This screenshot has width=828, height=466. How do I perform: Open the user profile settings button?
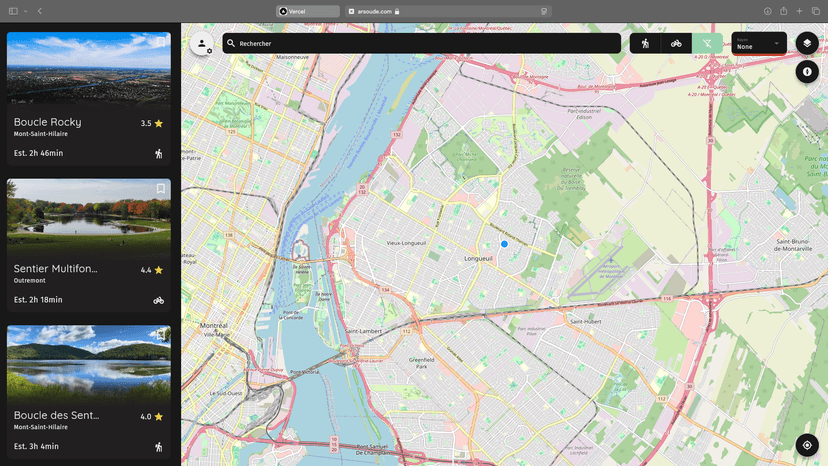pyautogui.click(x=202, y=44)
